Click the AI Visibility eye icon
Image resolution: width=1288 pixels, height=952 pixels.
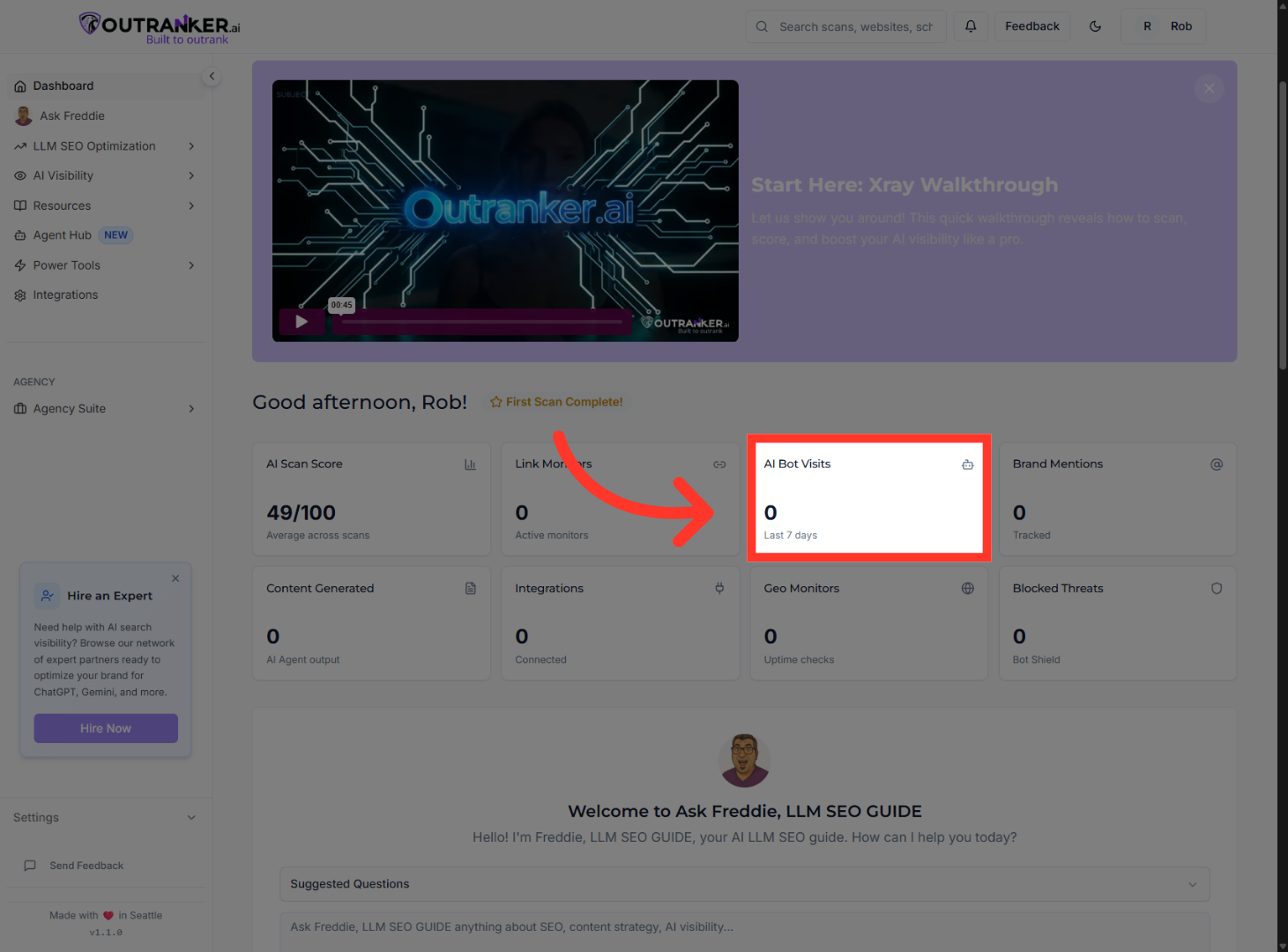pyautogui.click(x=20, y=176)
